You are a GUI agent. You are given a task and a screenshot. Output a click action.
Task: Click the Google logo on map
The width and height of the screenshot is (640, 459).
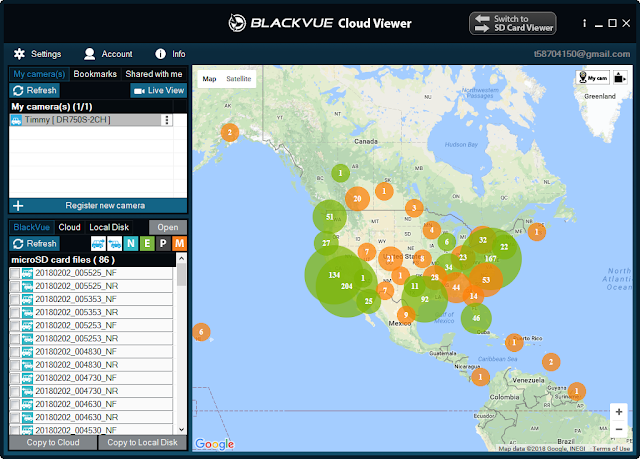(215, 443)
